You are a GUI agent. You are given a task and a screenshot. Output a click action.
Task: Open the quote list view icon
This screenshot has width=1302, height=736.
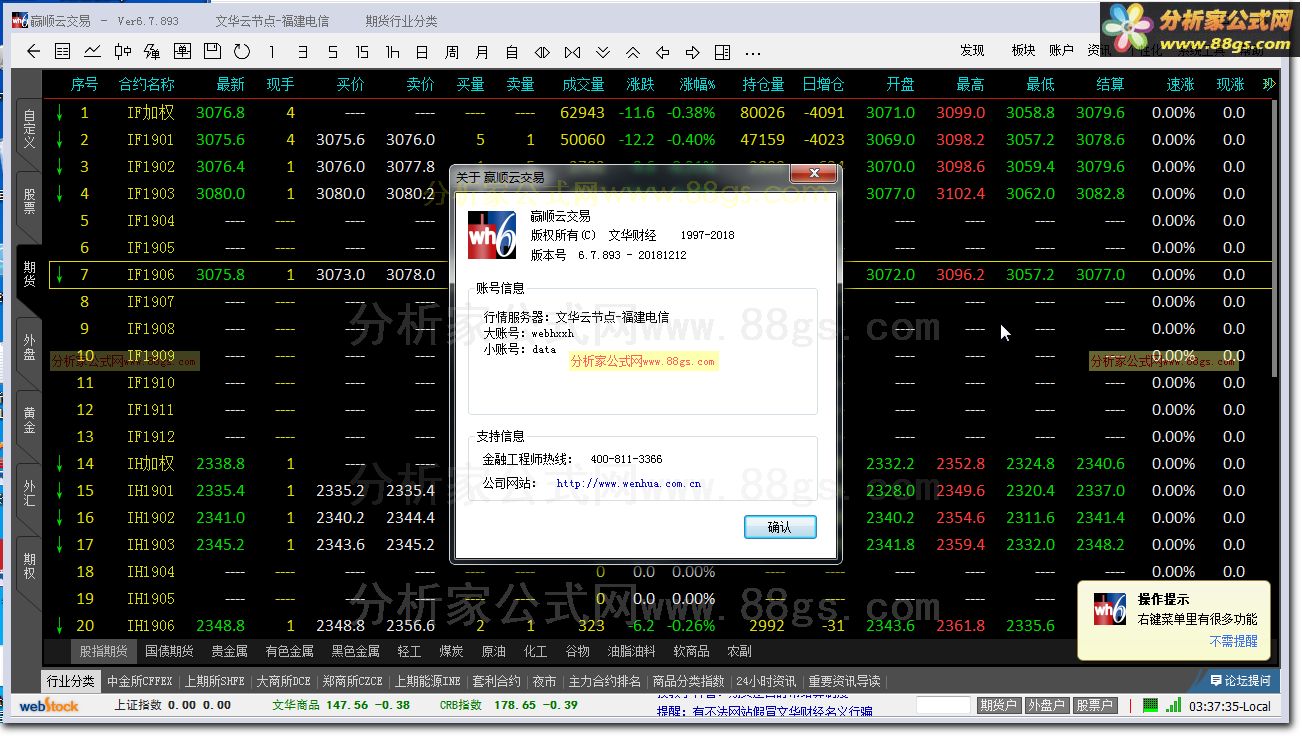click(x=63, y=52)
